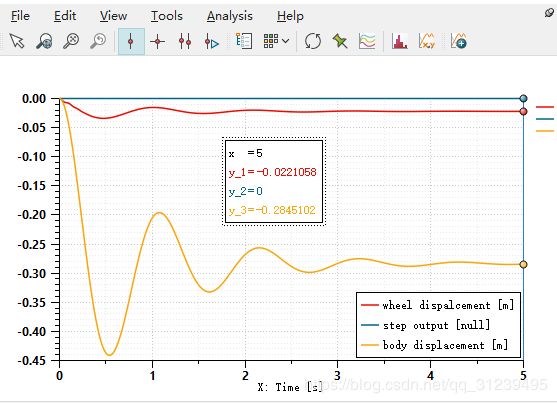Click the red curve swatch at right edge
557x403 pixels.
[545, 107]
